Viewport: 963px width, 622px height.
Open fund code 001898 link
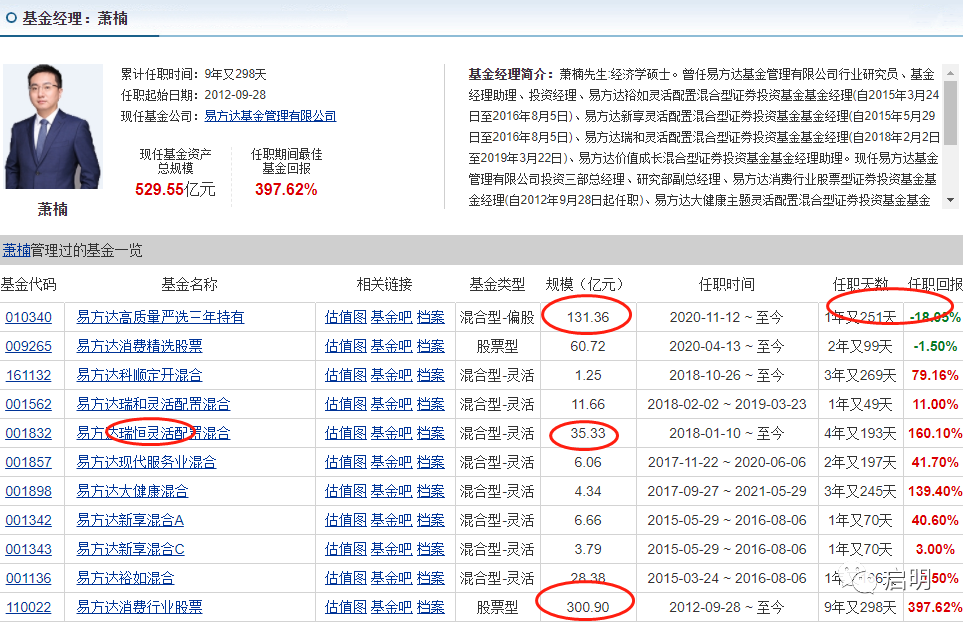click(x=28, y=491)
